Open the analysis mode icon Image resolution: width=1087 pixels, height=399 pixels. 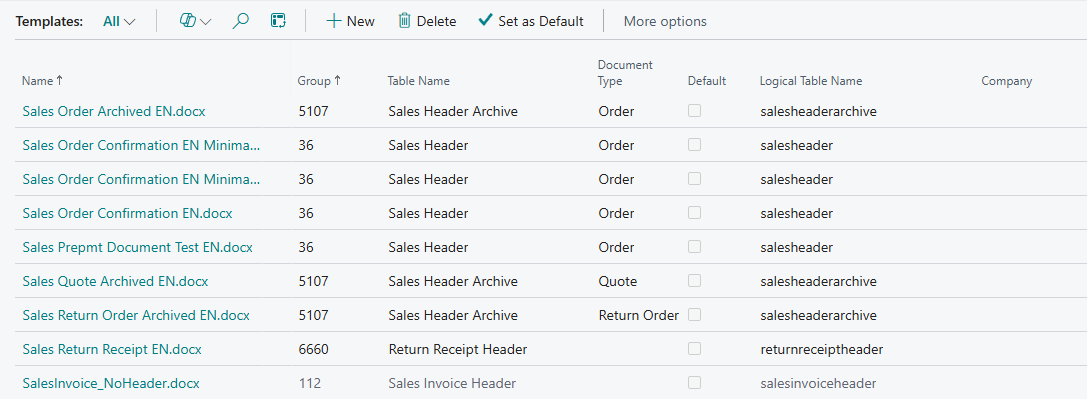278,21
